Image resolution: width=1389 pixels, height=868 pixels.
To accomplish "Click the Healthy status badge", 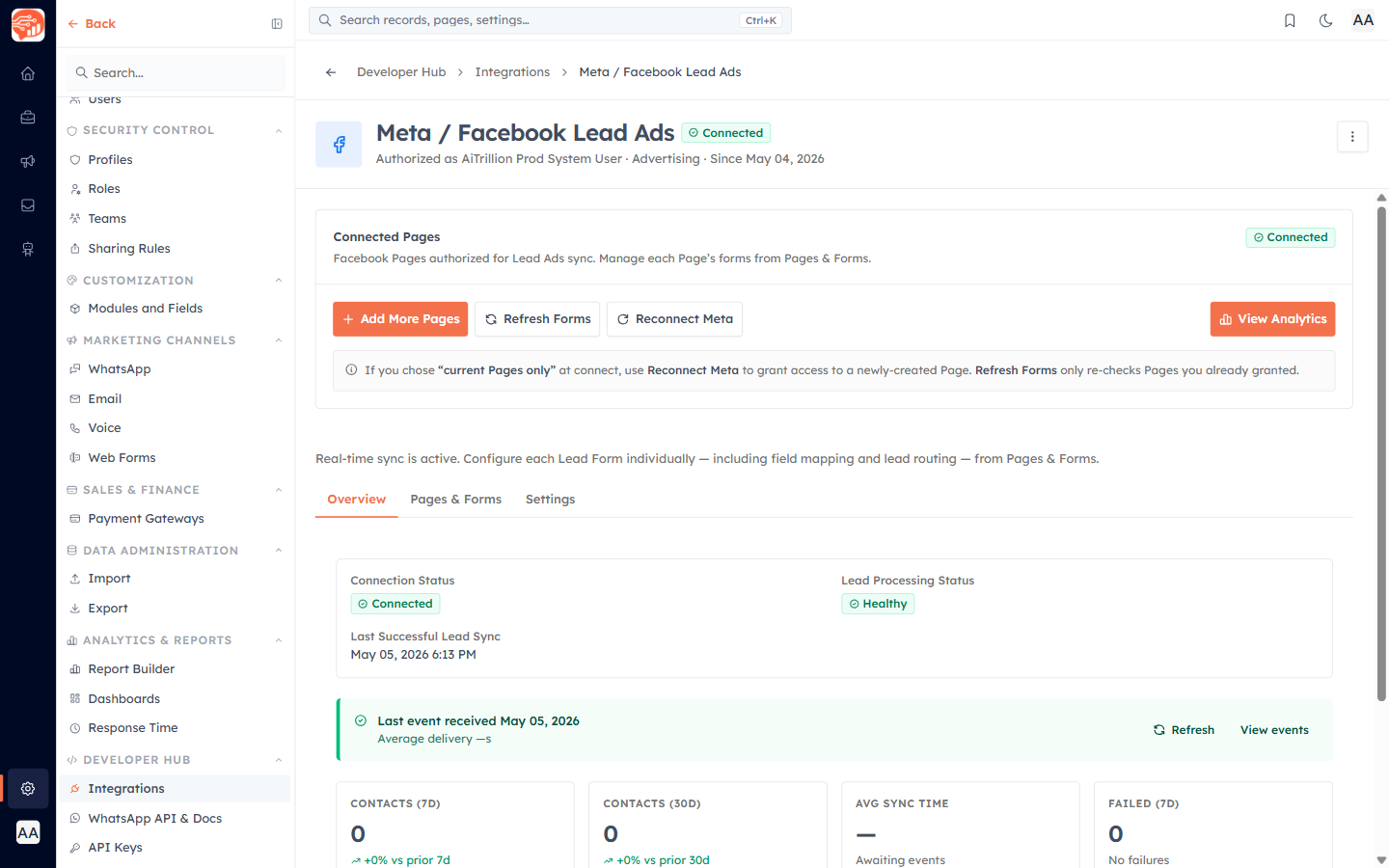I will (x=878, y=604).
